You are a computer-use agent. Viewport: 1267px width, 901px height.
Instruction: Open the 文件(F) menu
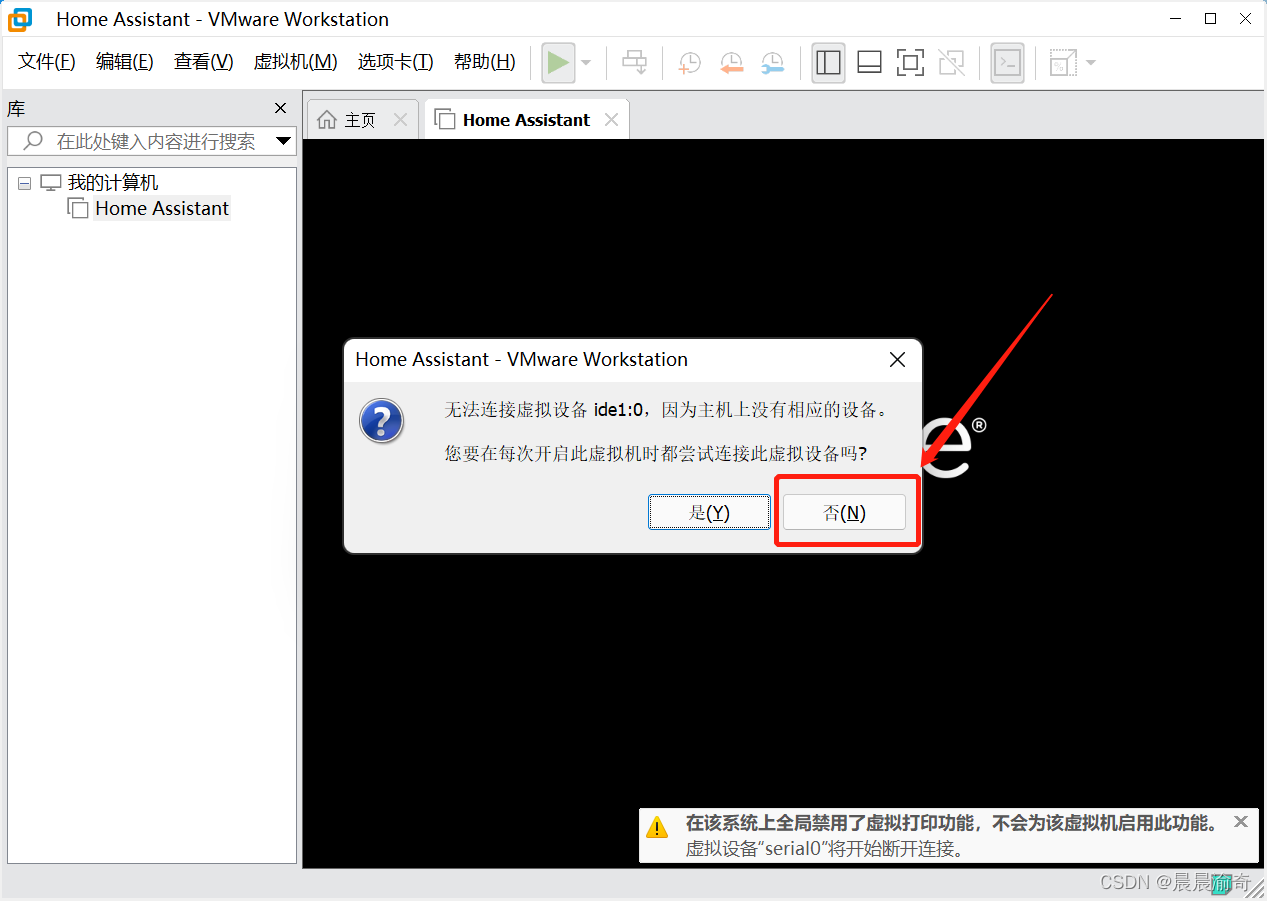[47, 62]
